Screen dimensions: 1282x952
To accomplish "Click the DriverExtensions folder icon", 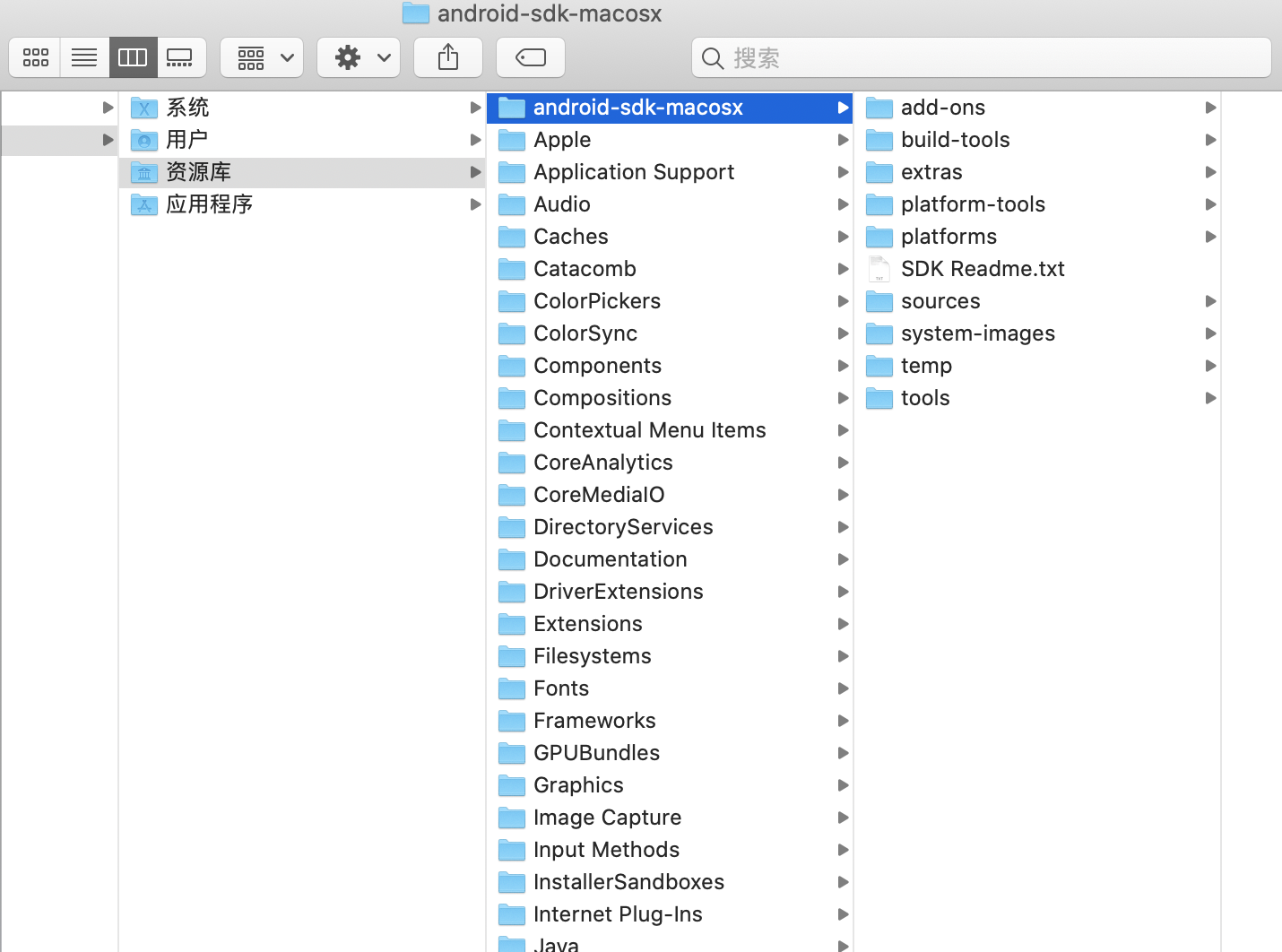I will point(512,593).
